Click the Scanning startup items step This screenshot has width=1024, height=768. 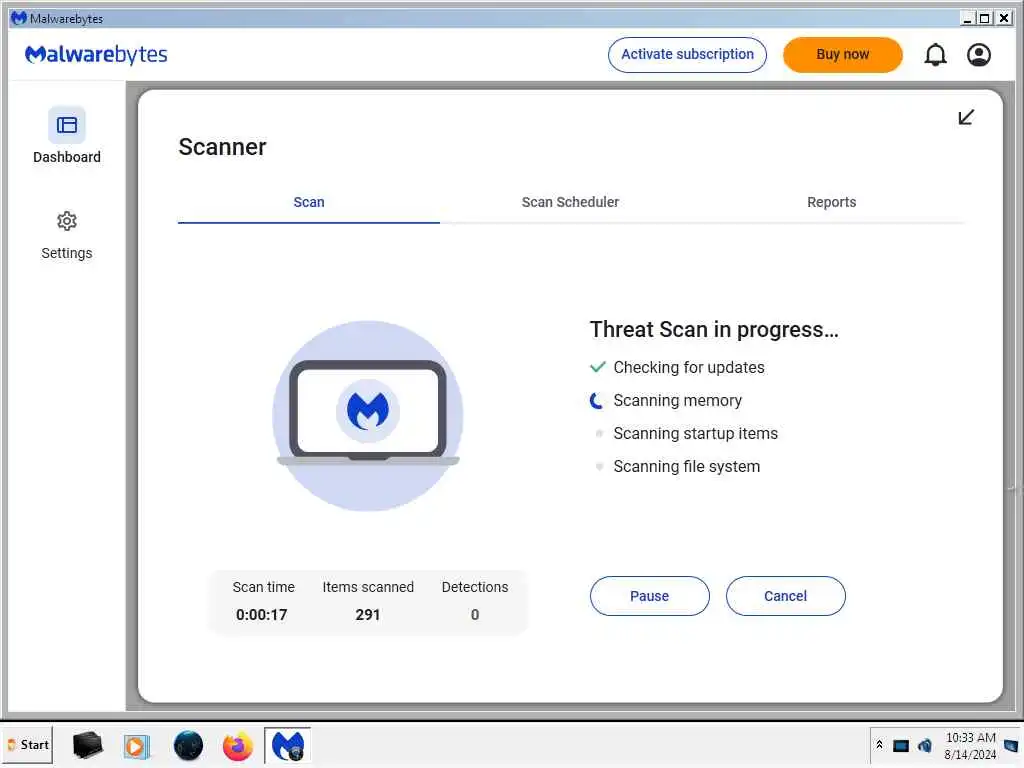click(x=696, y=434)
